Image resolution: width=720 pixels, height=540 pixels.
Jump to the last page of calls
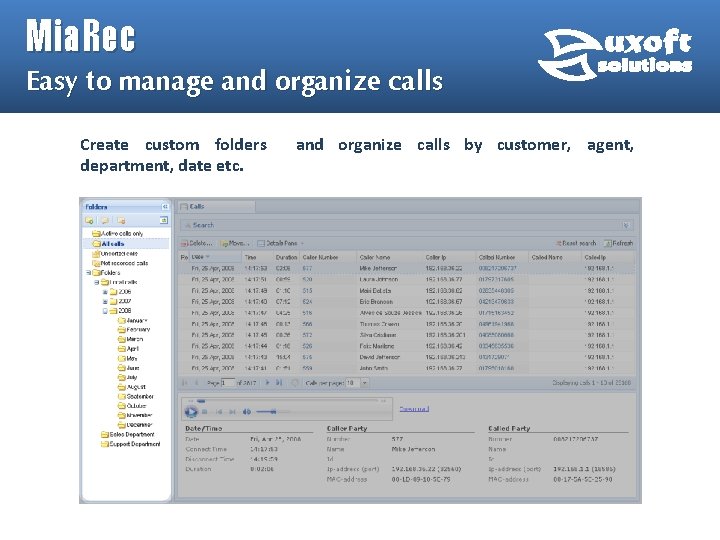click(279, 383)
